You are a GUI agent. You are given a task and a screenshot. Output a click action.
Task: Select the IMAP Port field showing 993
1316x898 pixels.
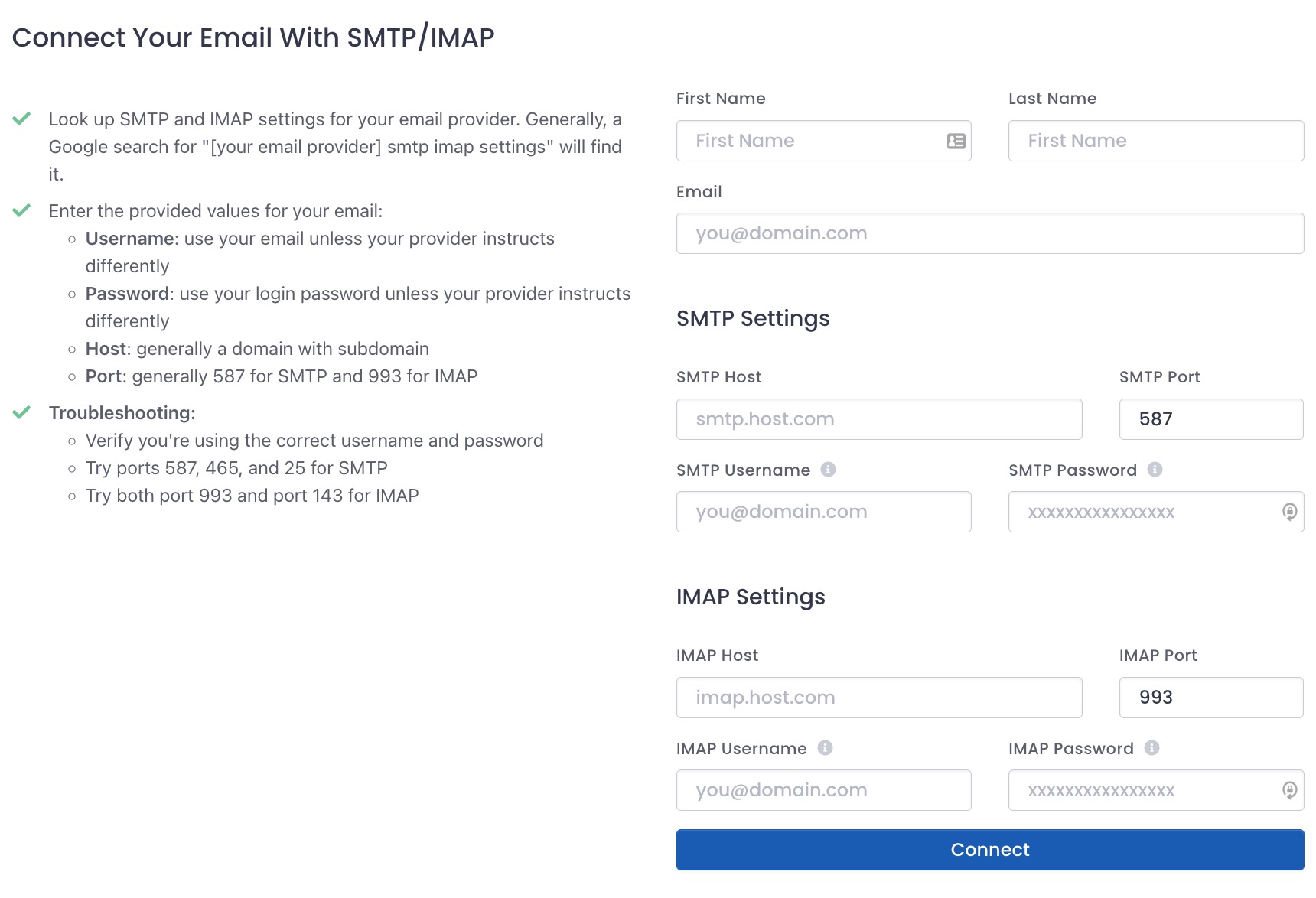pos(1210,697)
